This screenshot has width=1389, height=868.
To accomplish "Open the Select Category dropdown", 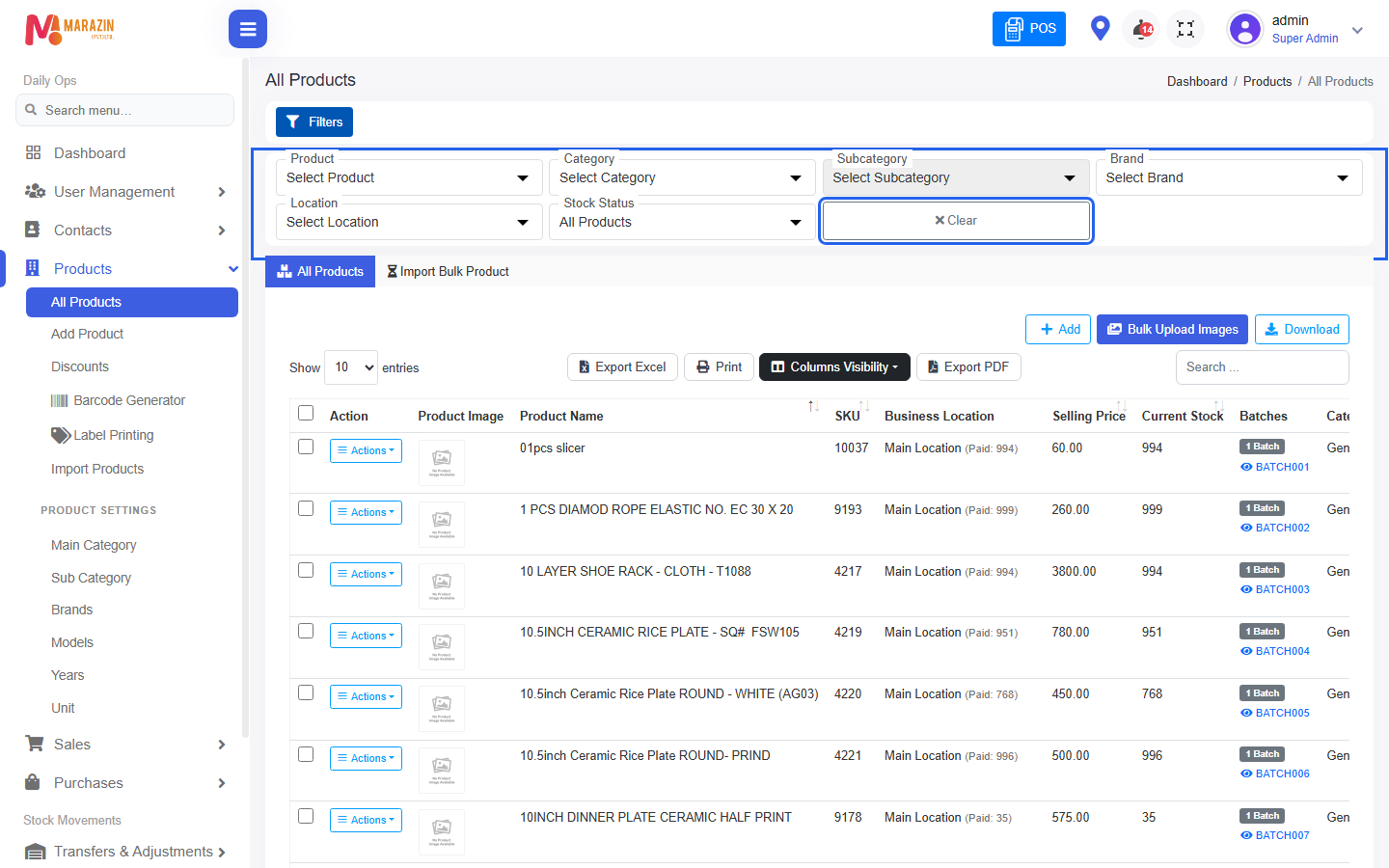I will pyautogui.click(x=682, y=177).
